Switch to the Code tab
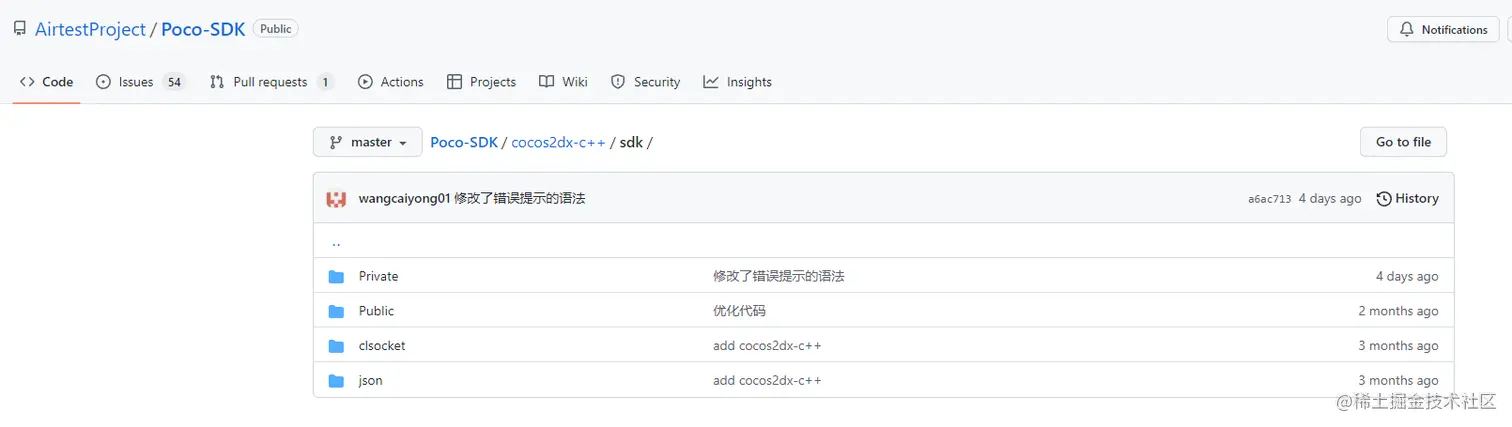Viewport: 1512px width, 427px height. (x=46, y=82)
